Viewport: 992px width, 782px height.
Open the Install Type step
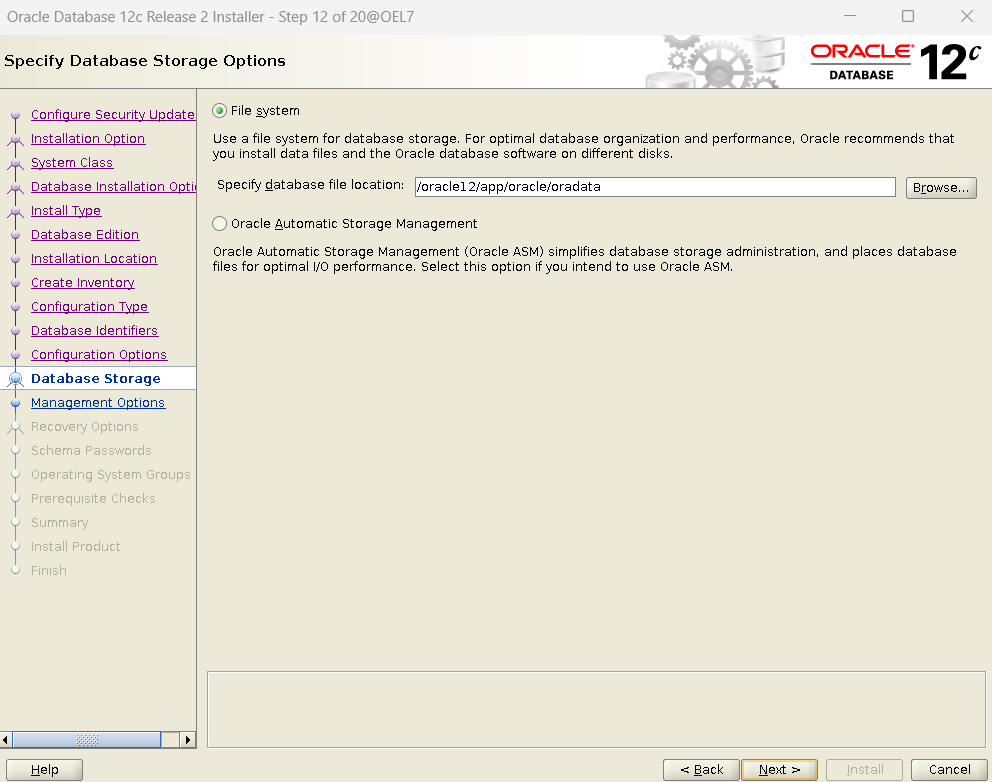click(x=66, y=211)
